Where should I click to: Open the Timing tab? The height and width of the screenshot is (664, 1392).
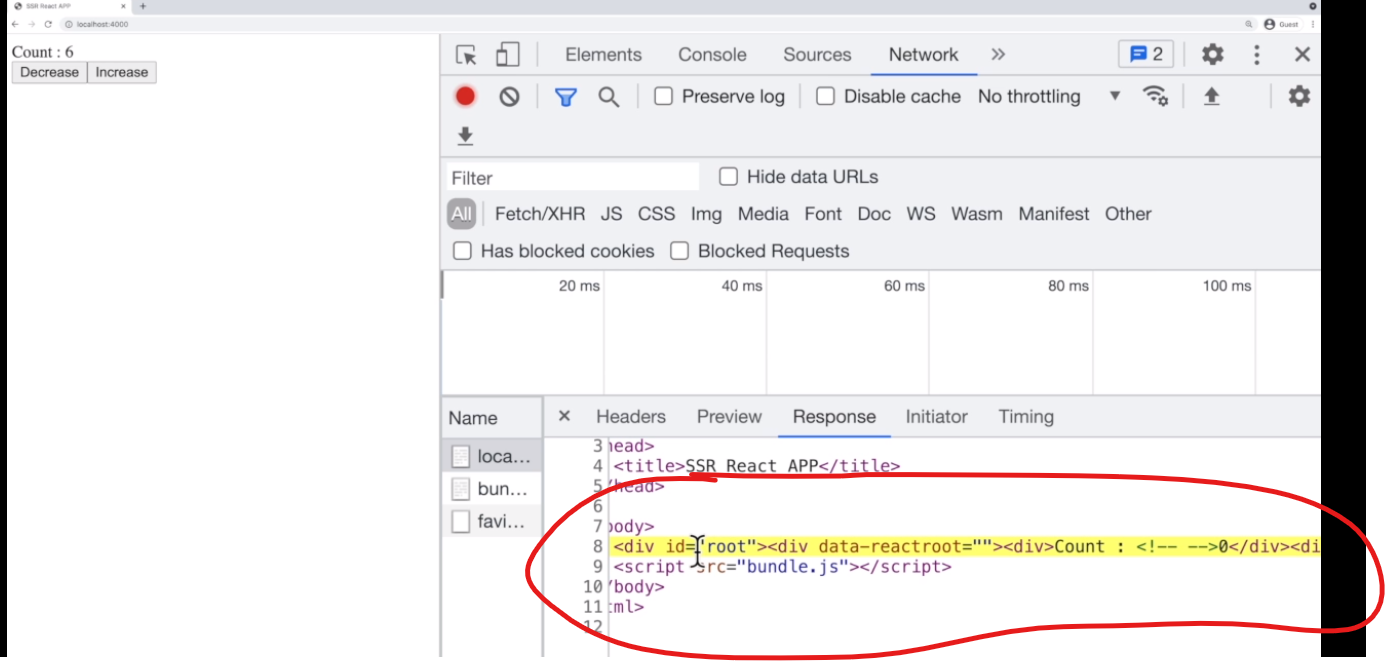click(x=1026, y=417)
